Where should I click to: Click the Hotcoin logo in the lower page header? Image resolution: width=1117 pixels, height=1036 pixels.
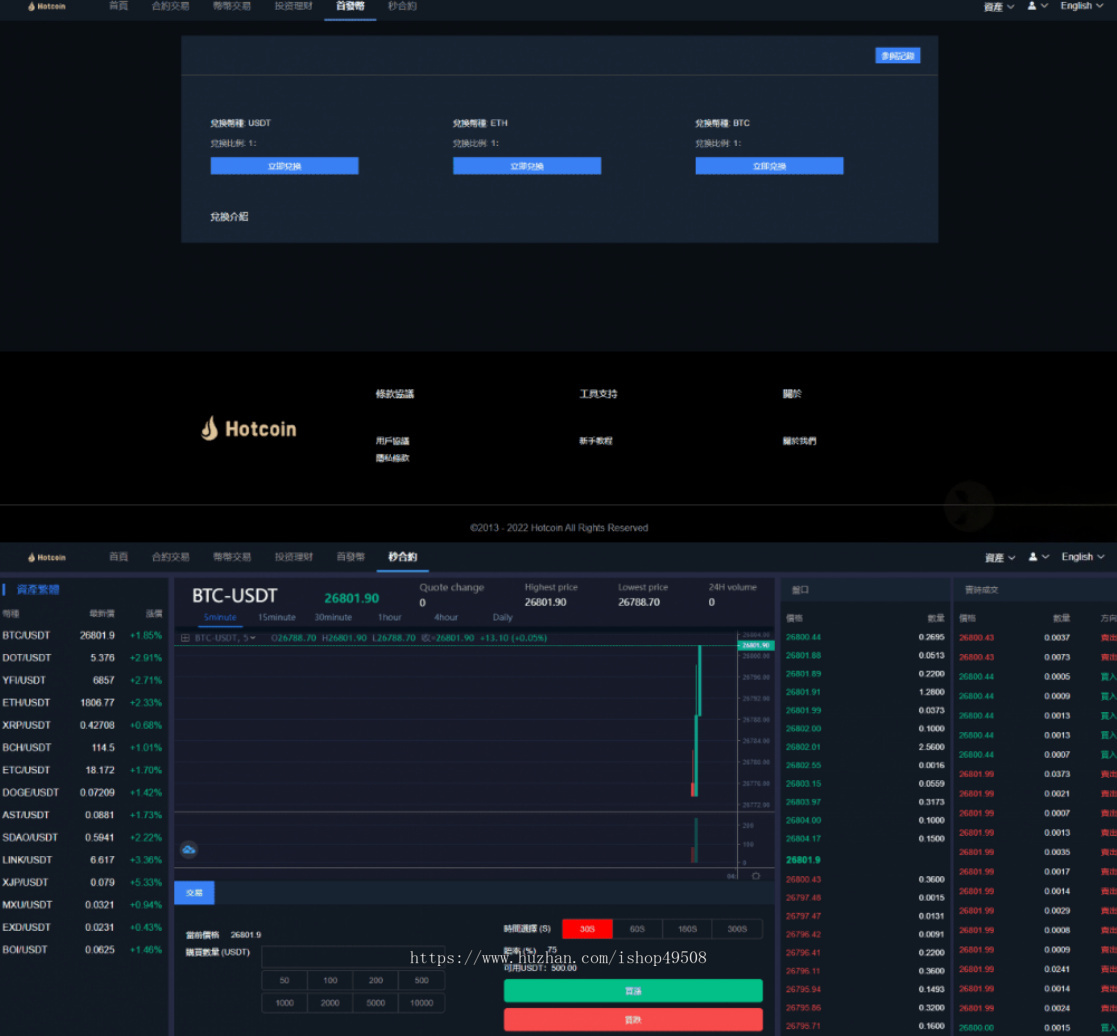pyautogui.click(x=46, y=557)
